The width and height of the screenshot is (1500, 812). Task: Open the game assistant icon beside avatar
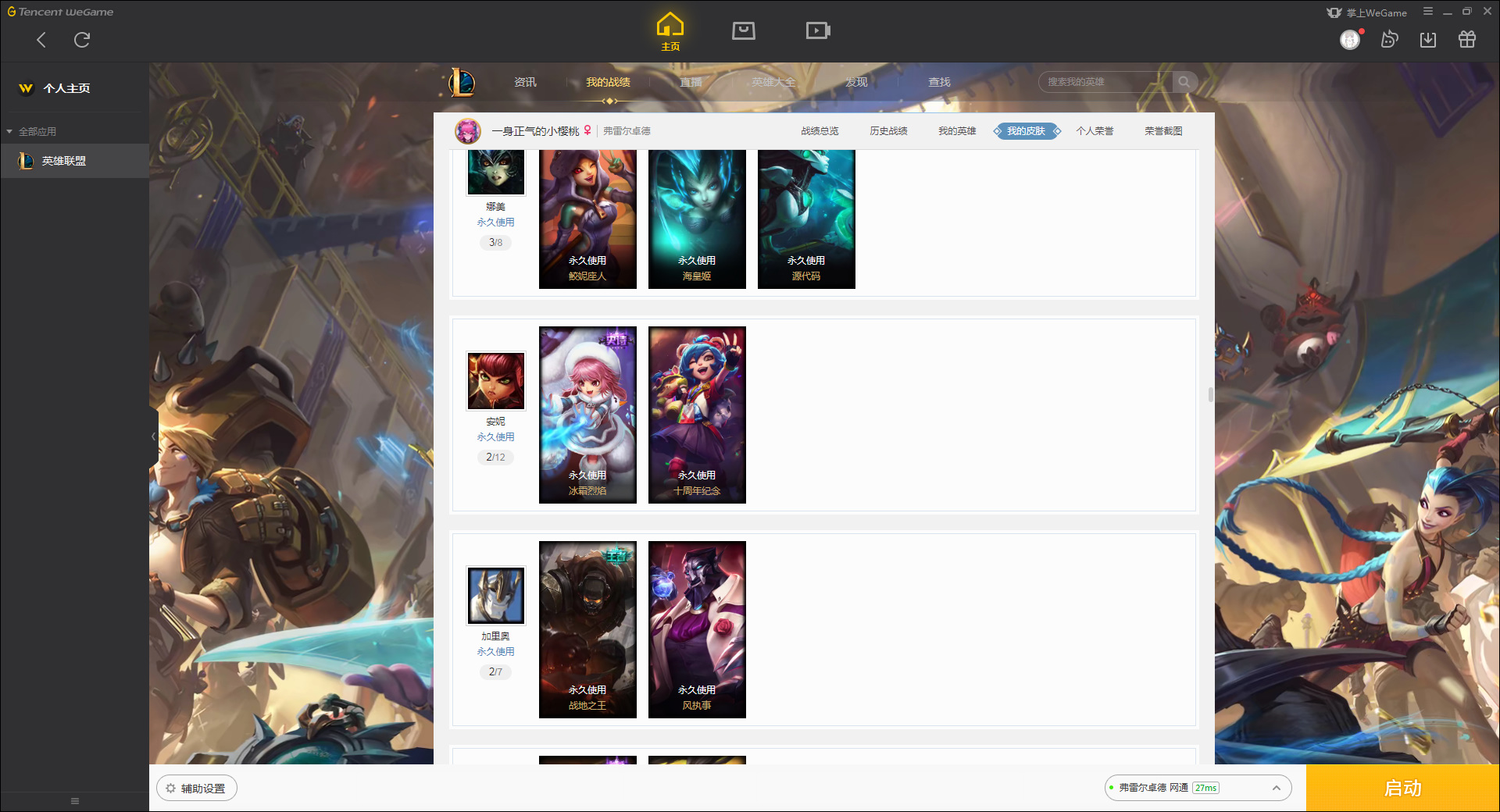click(1389, 39)
